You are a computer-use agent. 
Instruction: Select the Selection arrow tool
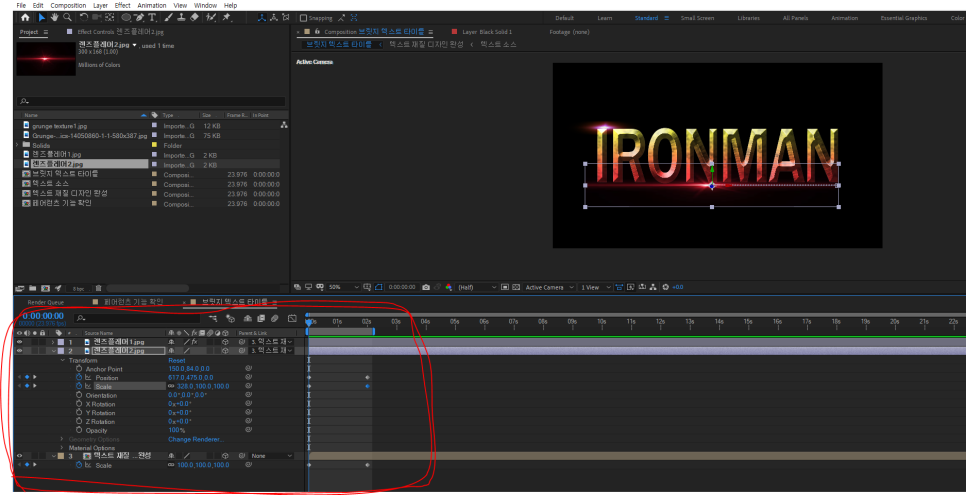42,18
